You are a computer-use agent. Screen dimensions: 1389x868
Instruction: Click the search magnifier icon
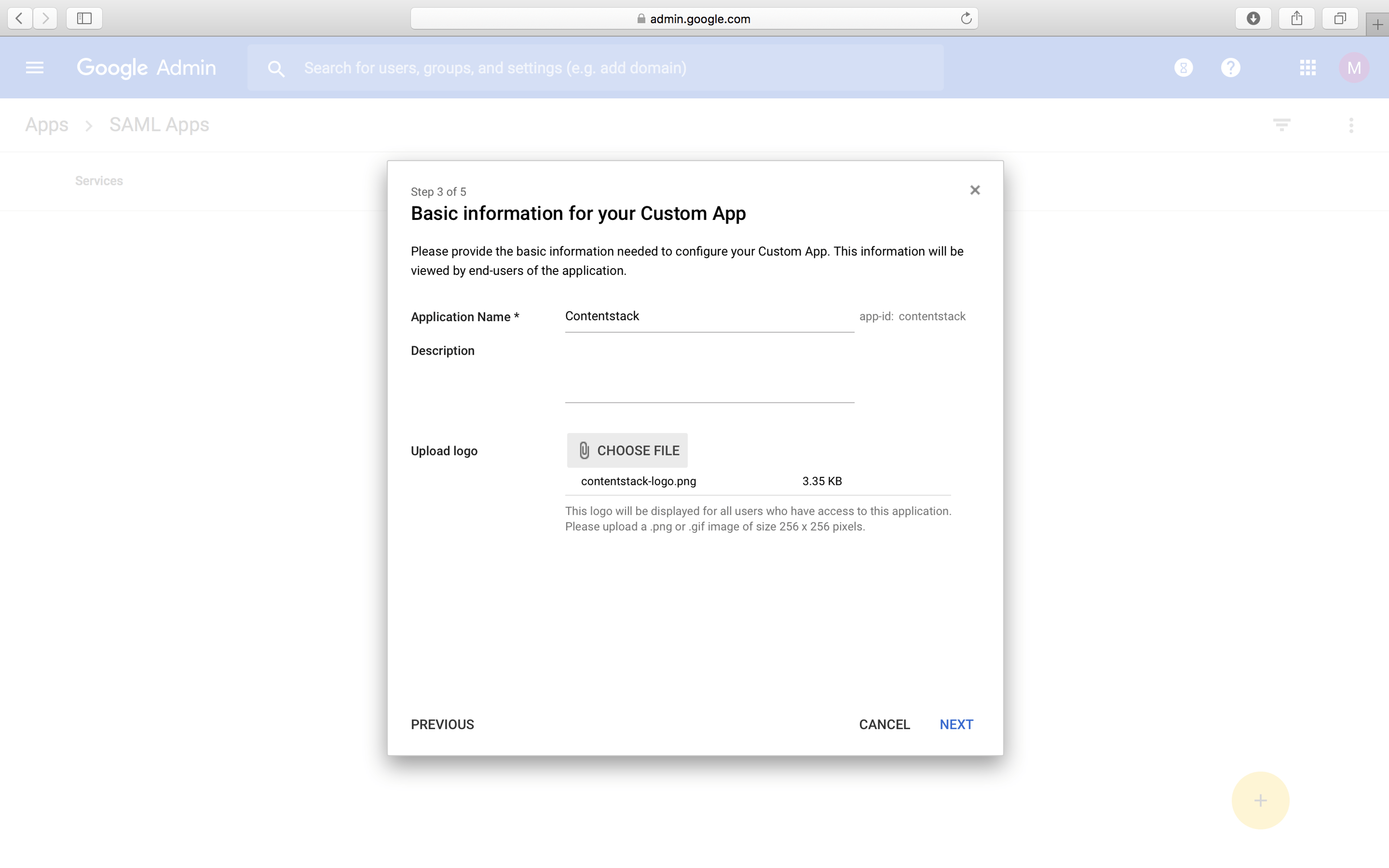[276, 68]
